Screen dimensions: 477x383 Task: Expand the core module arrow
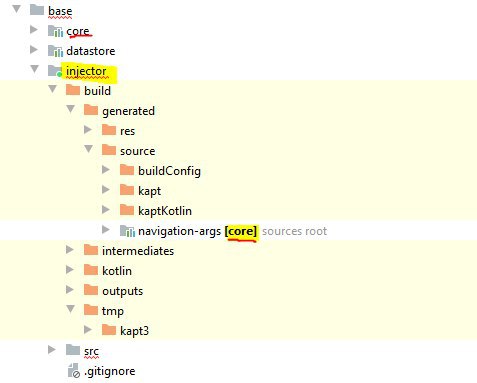click(x=34, y=29)
